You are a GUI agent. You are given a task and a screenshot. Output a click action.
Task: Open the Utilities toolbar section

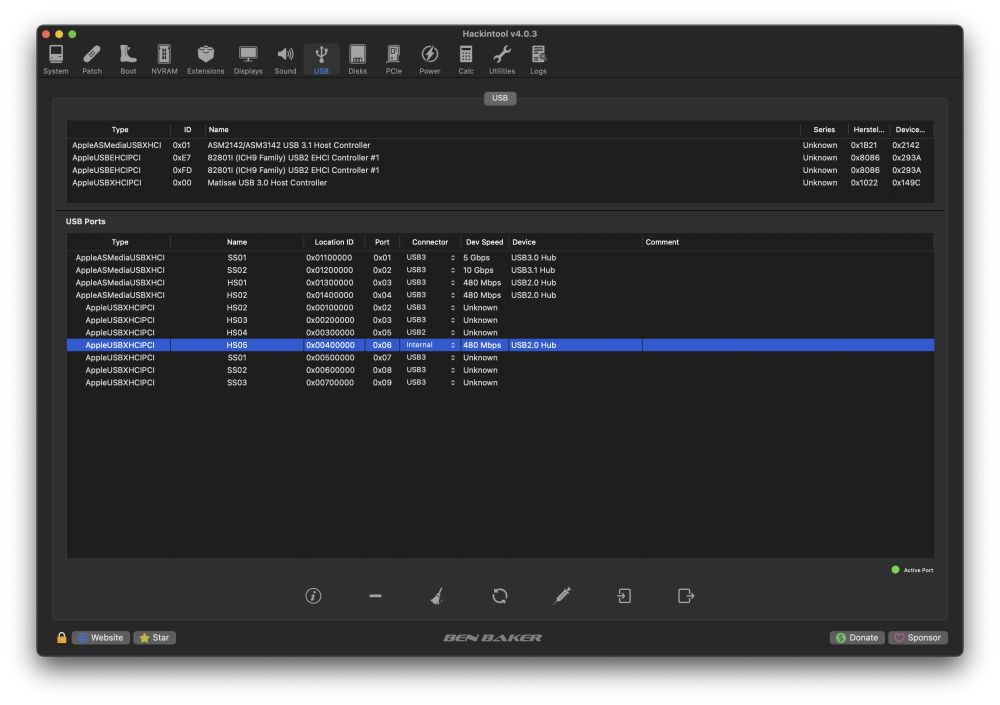(x=502, y=60)
